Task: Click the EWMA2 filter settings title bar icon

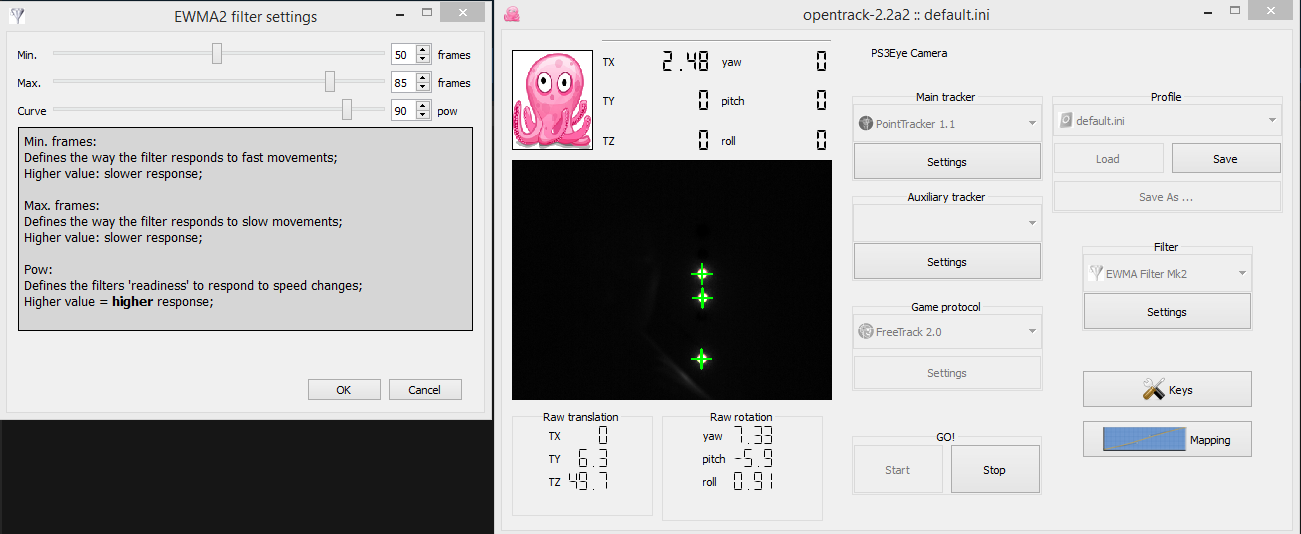Action: tap(17, 15)
